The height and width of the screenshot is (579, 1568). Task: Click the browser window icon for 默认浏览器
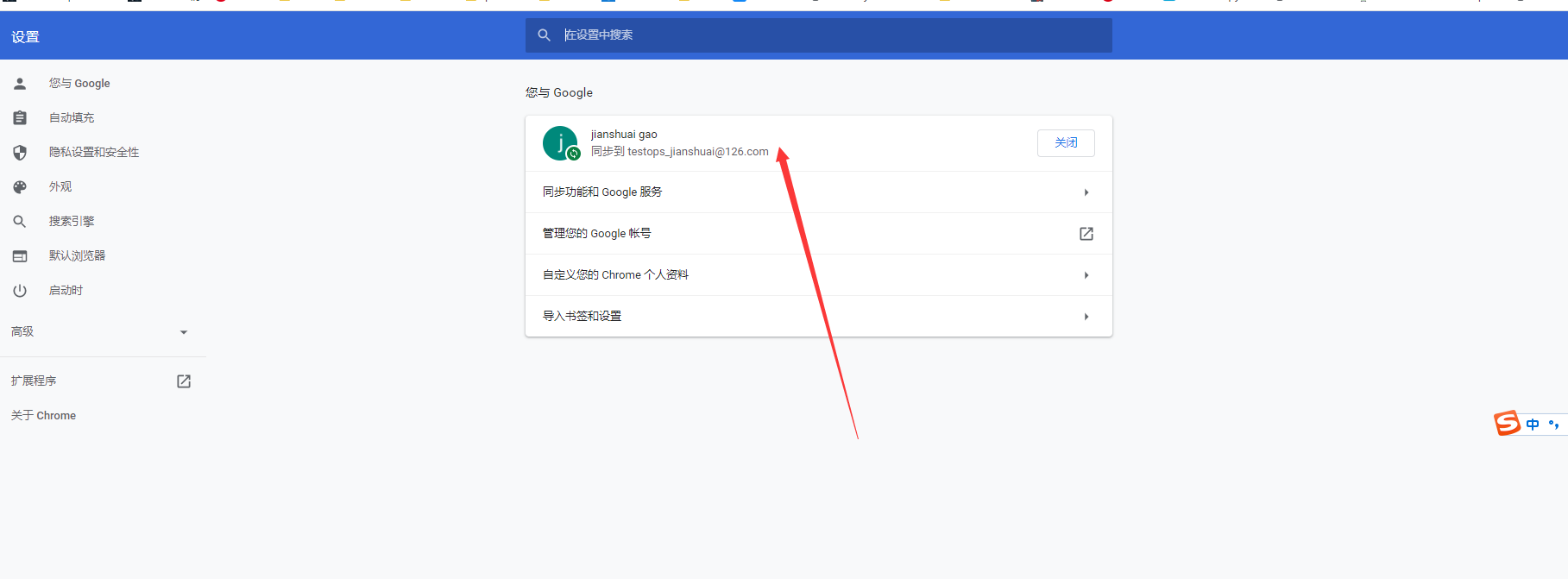(20, 256)
